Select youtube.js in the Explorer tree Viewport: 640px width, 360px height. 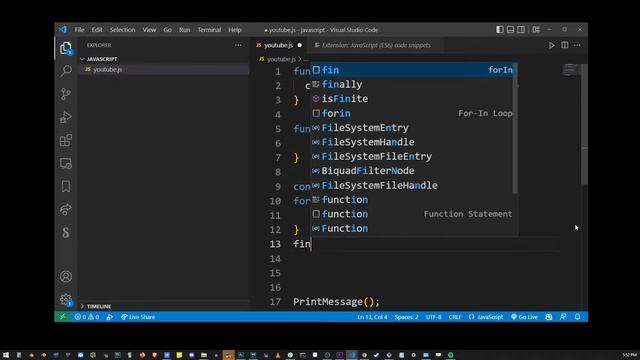click(x=164, y=69)
